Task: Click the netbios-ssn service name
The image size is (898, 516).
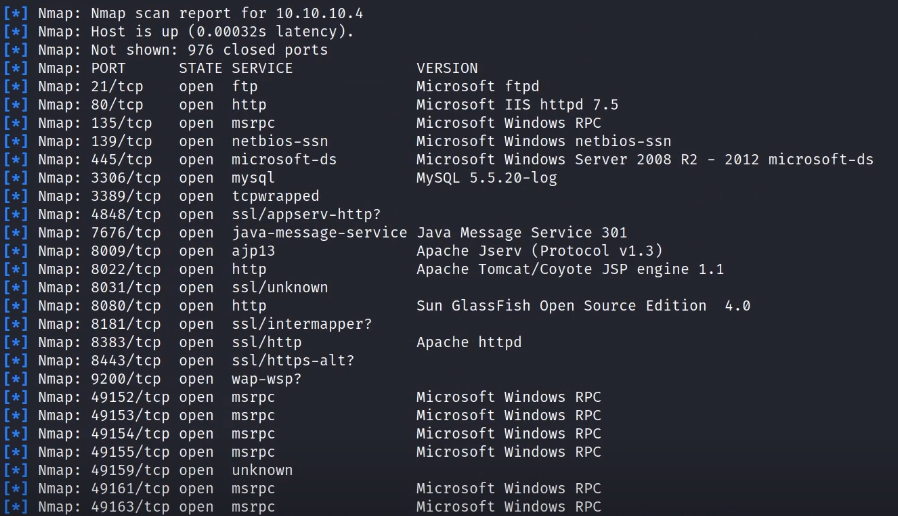Action: tap(279, 141)
